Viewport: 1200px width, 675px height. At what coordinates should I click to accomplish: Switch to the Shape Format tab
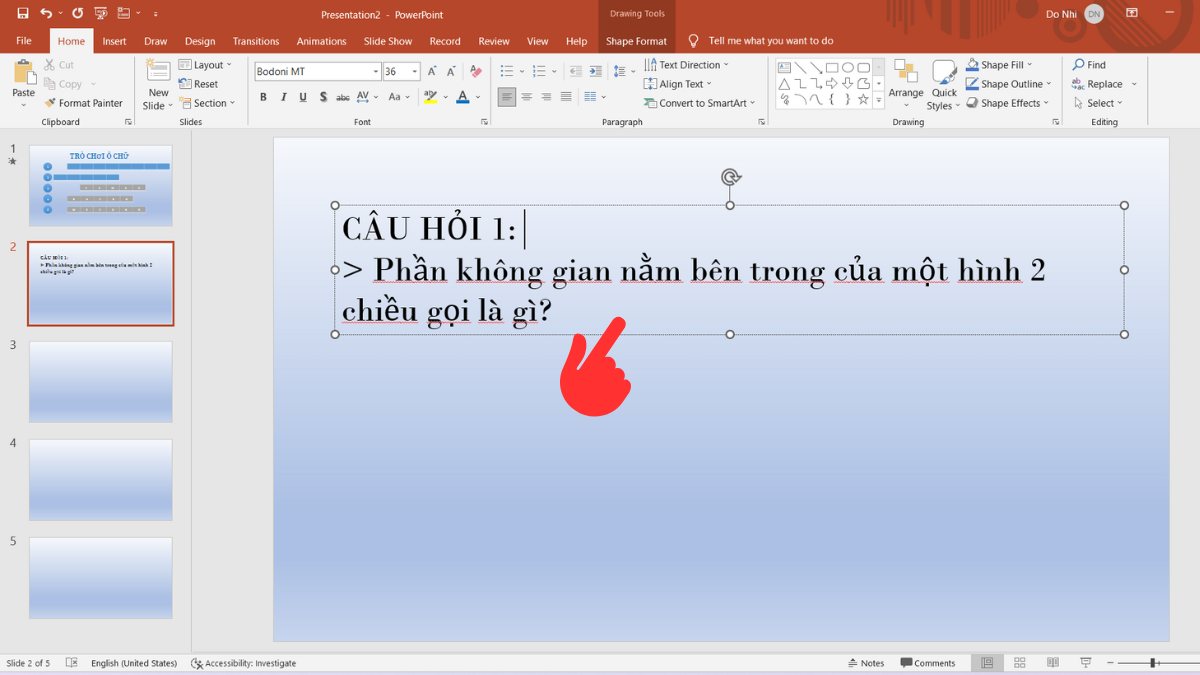(x=636, y=41)
